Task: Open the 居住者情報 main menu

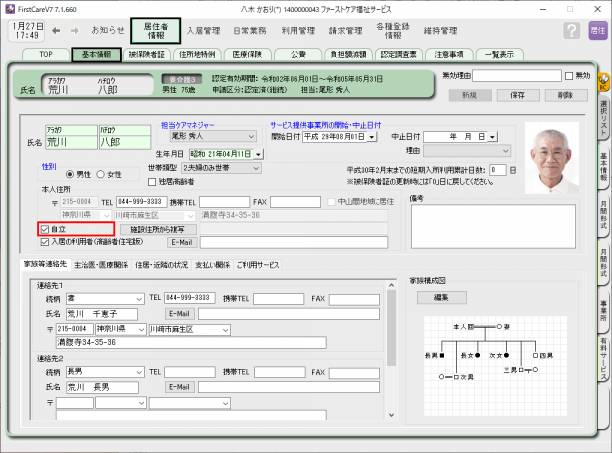Action: (155, 30)
